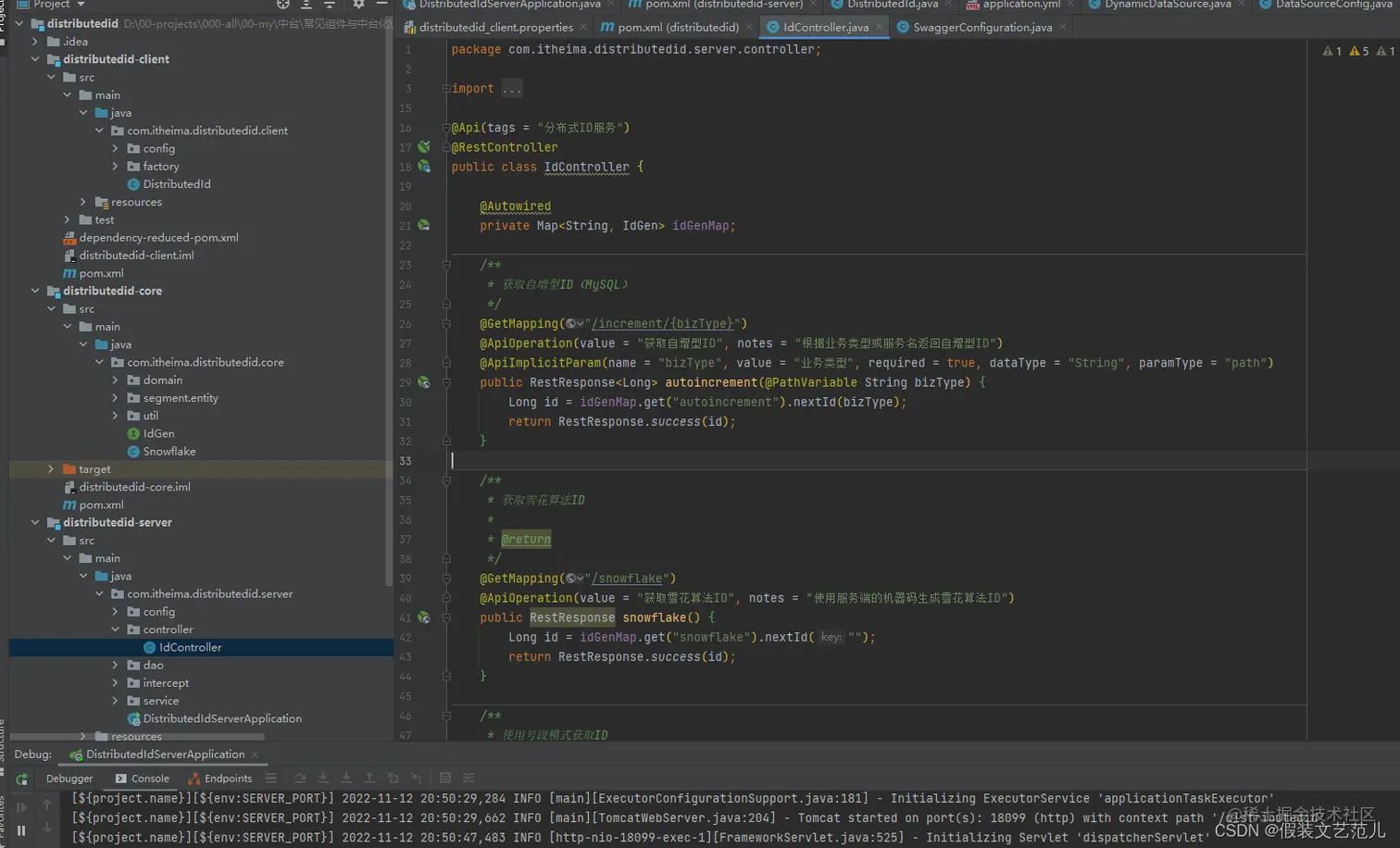Close the IdController.java tab

click(x=880, y=28)
